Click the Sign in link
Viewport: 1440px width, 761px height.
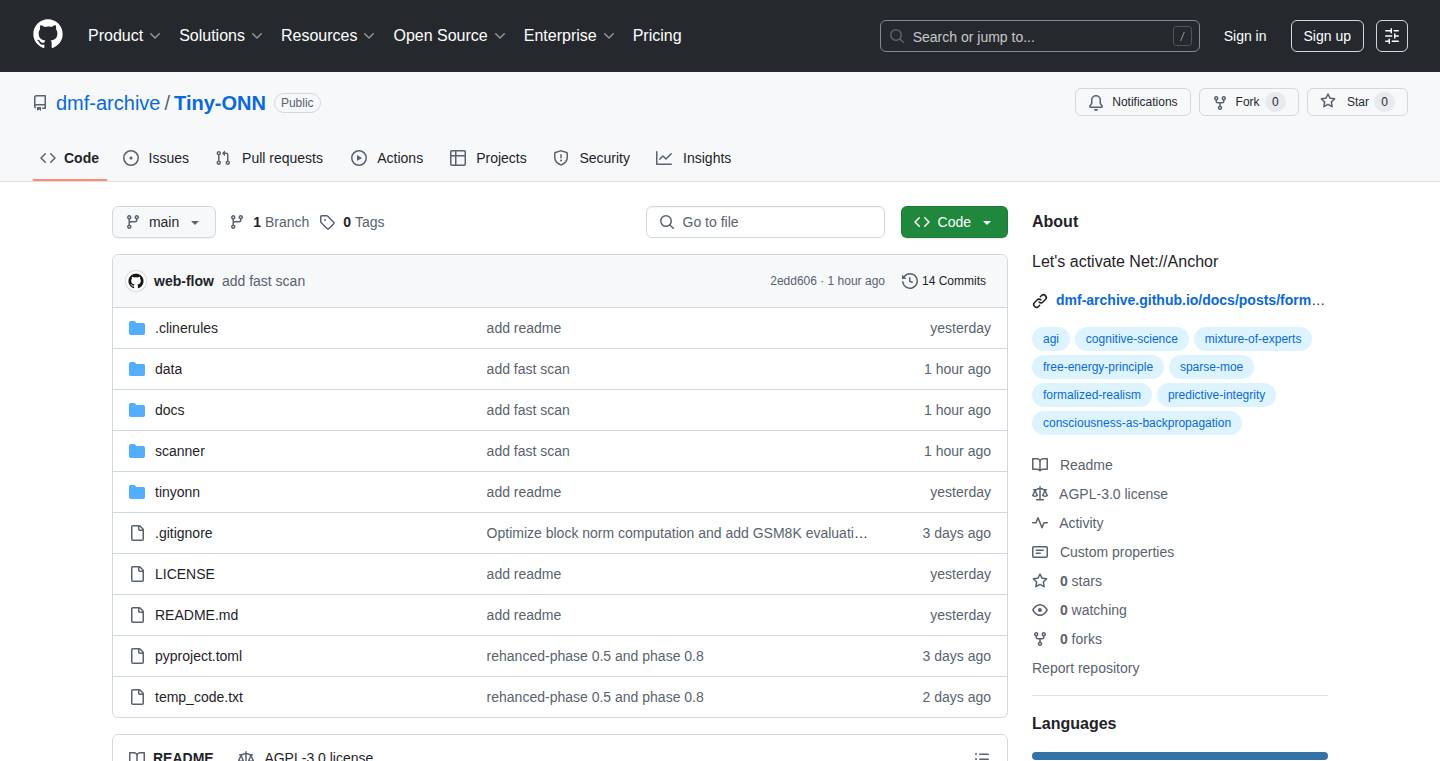[x=1245, y=36]
